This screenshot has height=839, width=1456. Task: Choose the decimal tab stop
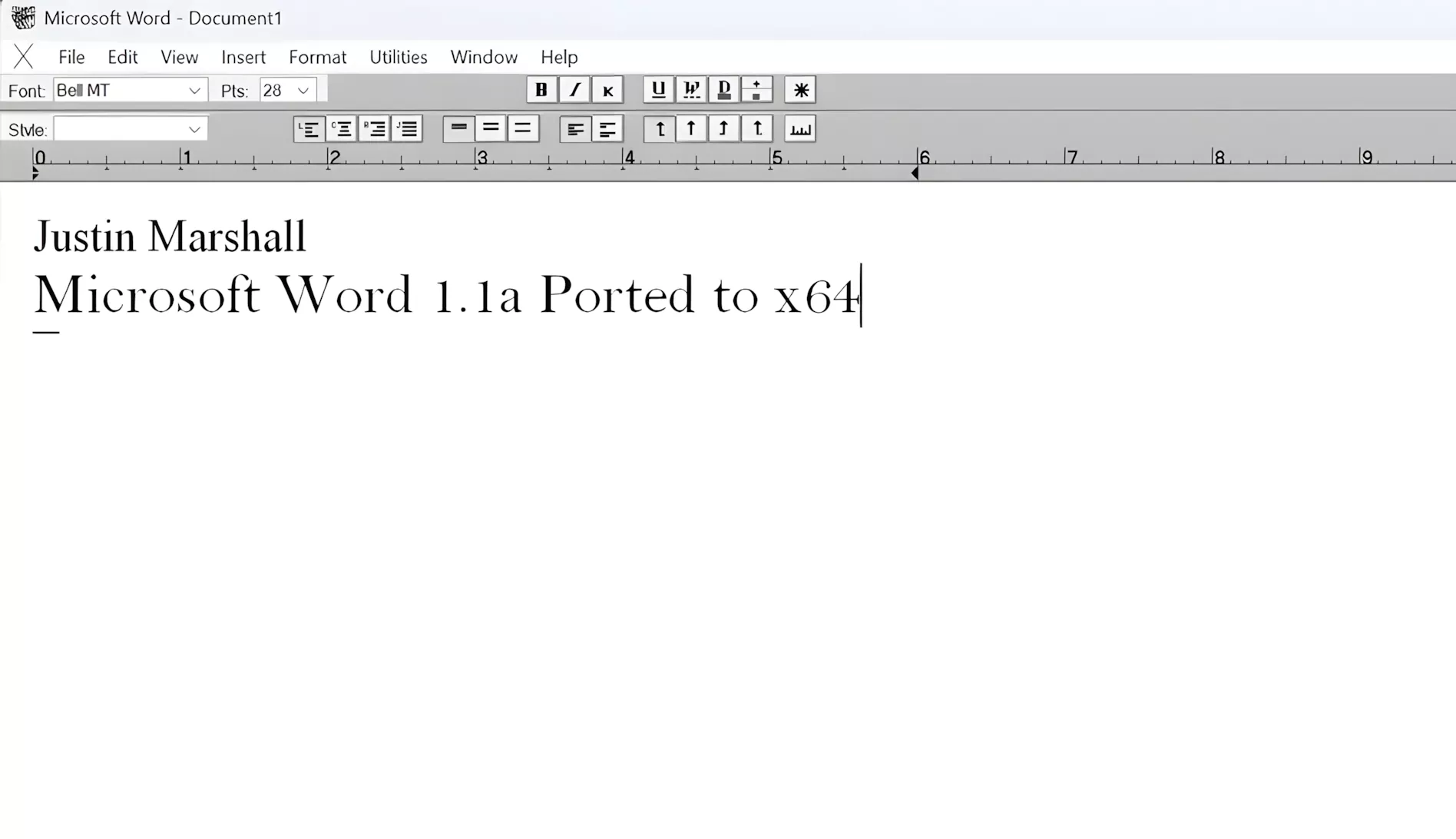pos(756,129)
